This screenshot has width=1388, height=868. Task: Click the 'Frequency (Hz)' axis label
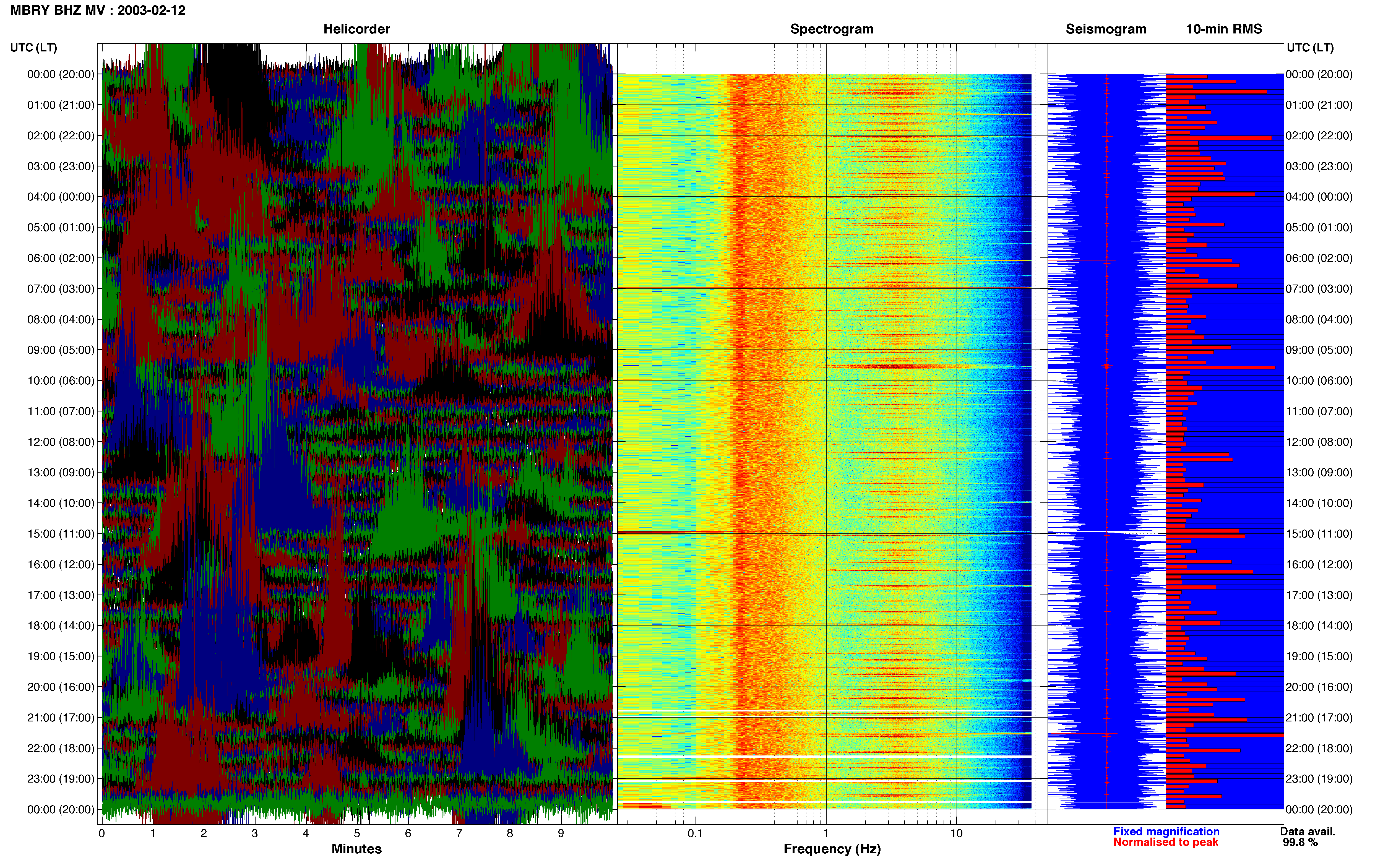coord(832,849)
